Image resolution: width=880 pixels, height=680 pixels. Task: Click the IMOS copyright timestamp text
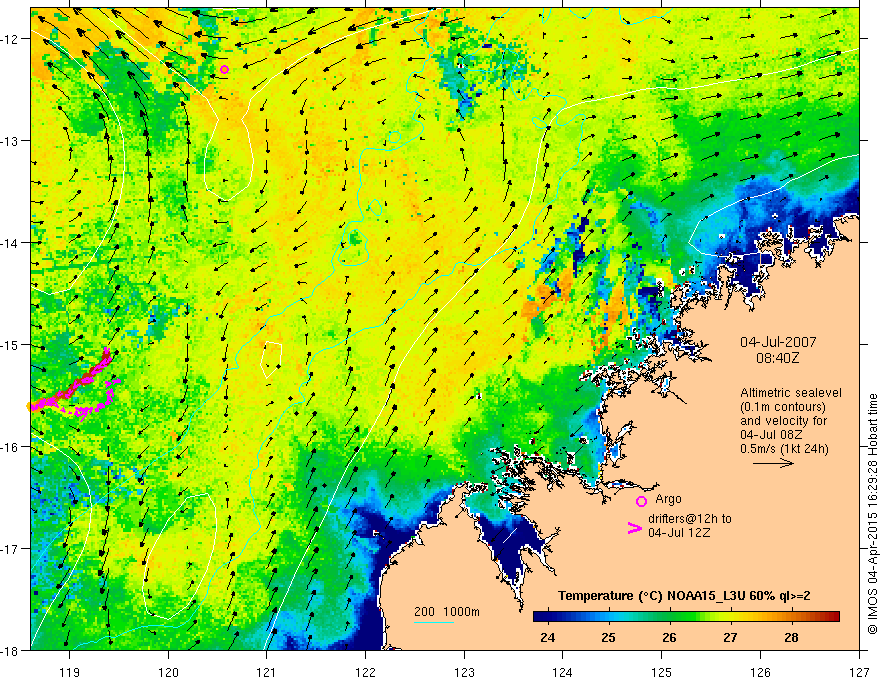872,514
